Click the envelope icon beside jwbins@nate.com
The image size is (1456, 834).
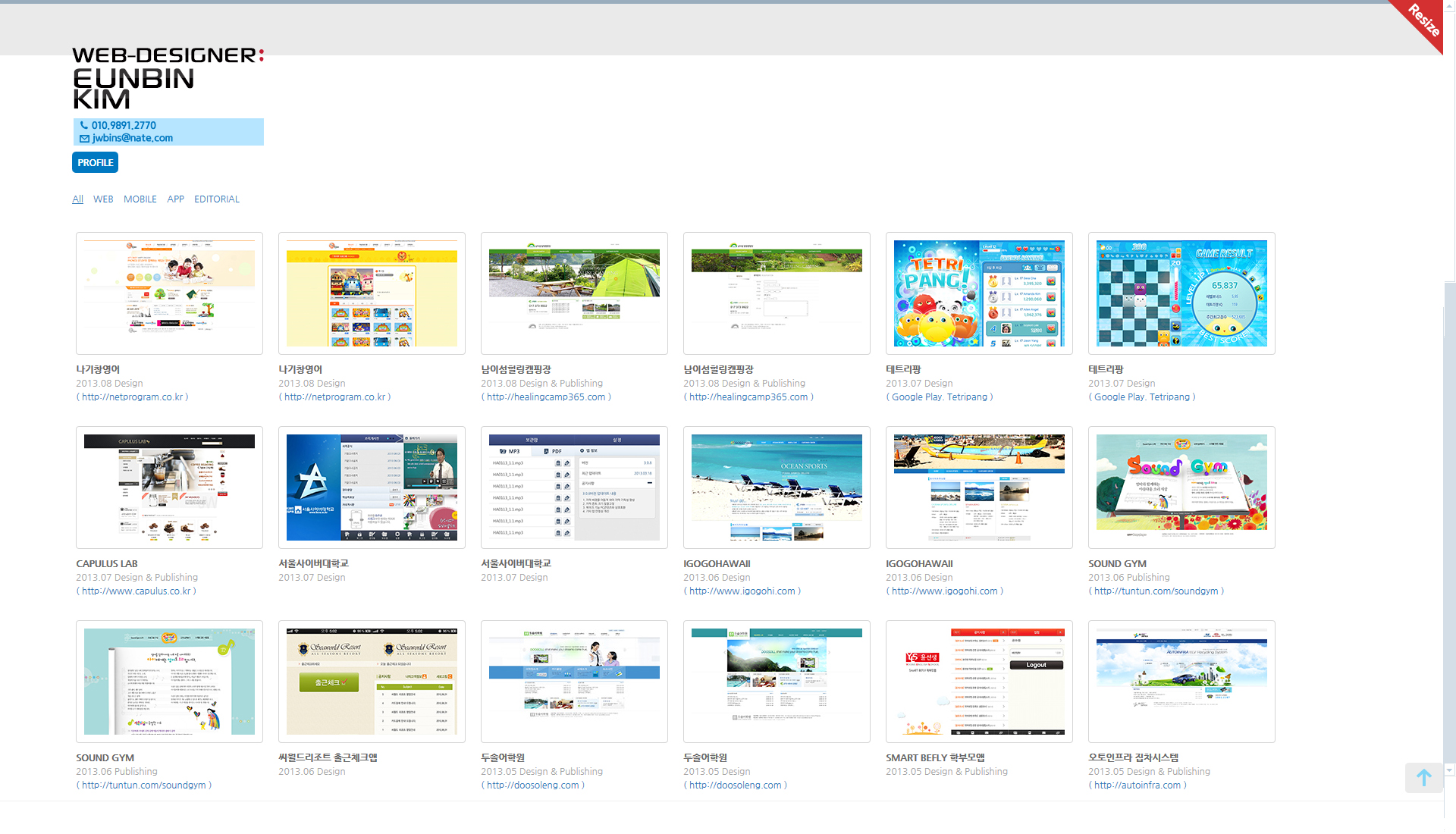[x=84, y=138]
